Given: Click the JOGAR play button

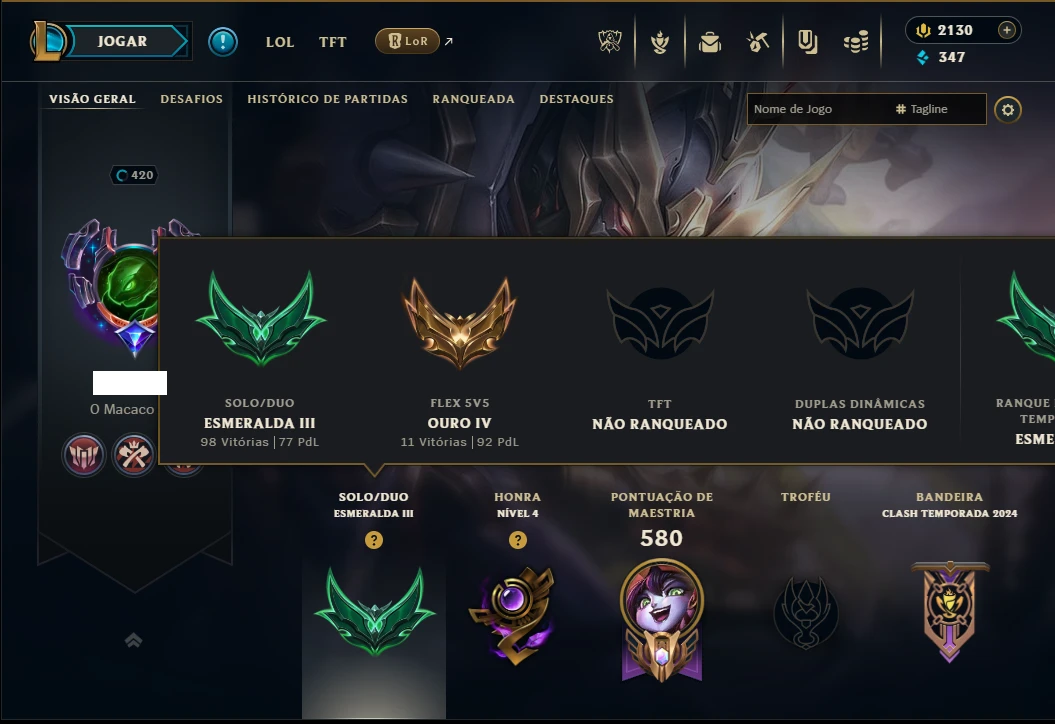Looking at the screenshot, I should pos(122,41).
